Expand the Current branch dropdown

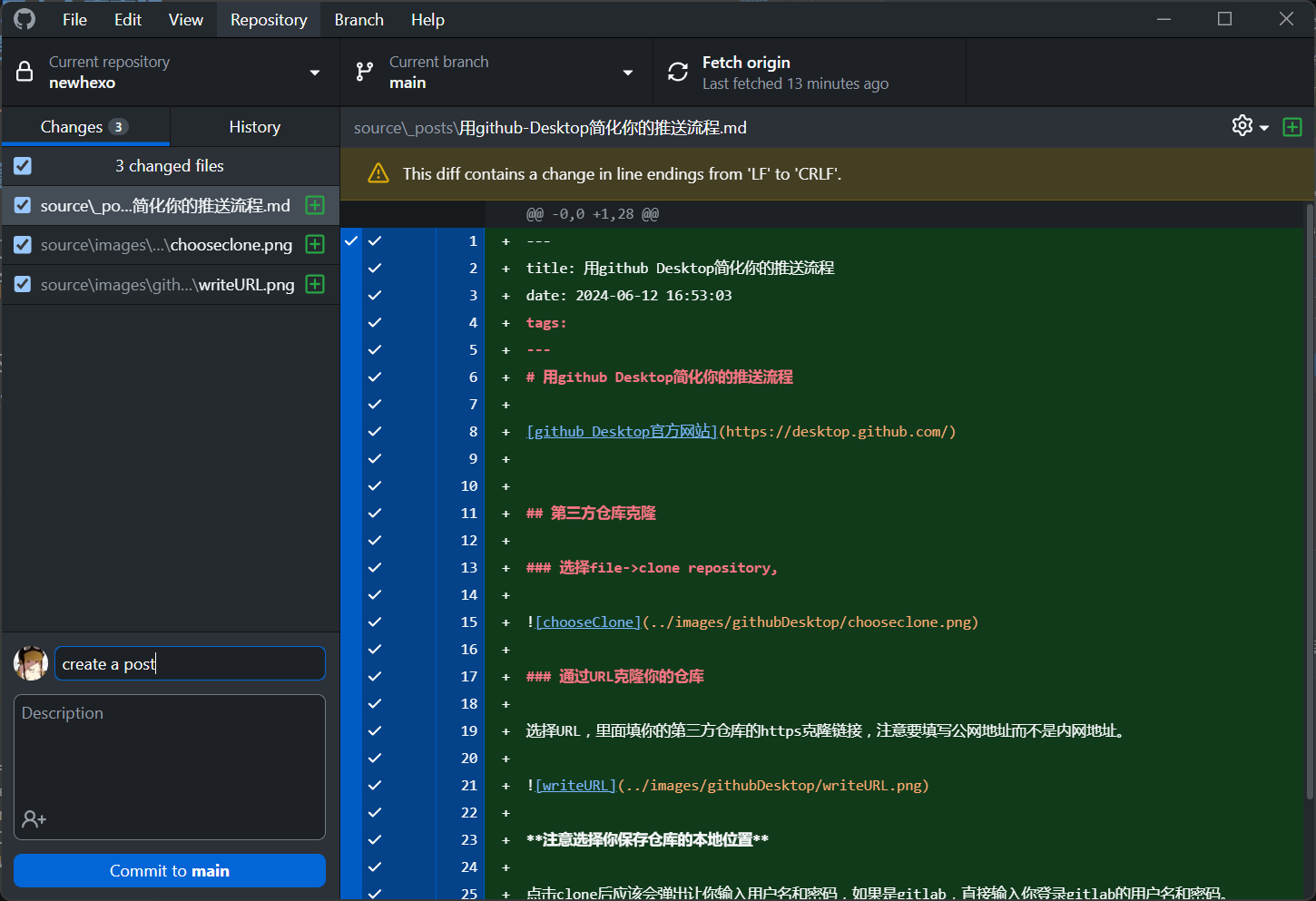point(627,73)
